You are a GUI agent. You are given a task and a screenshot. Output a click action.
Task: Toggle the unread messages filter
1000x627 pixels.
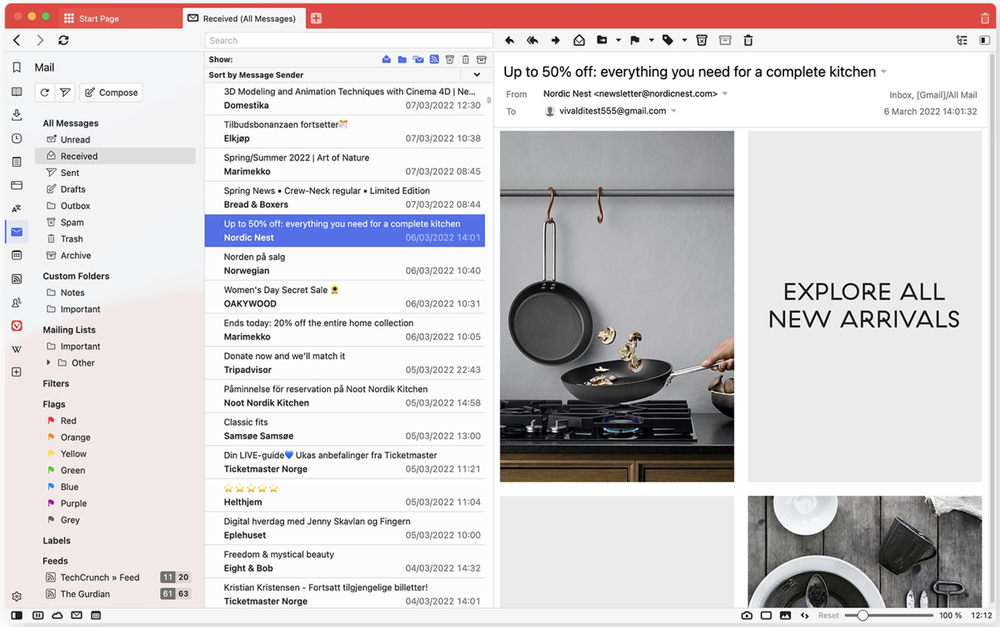pyautogui.click(x=386, y=59)
